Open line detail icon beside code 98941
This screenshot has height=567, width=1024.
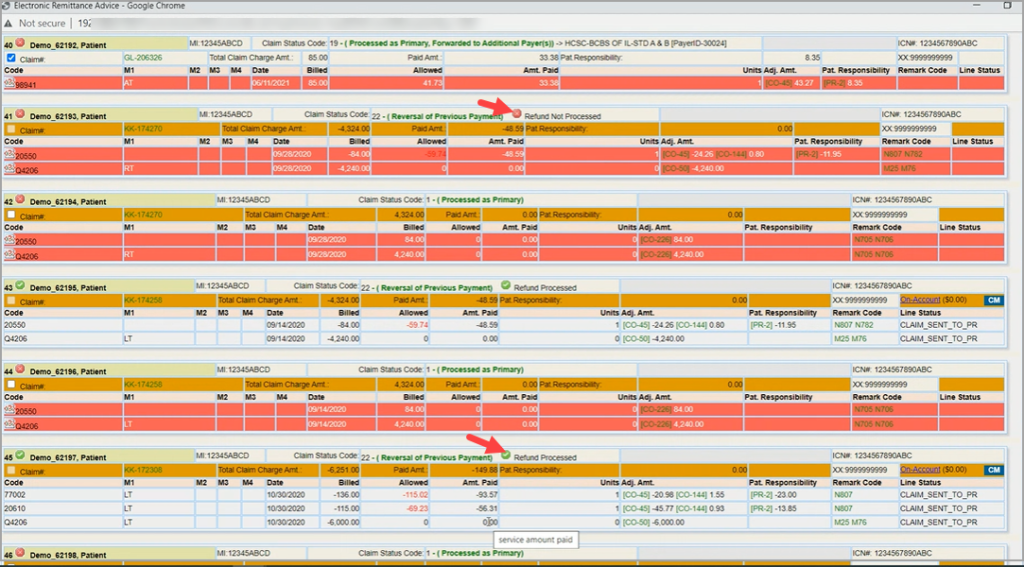(9, 85)
